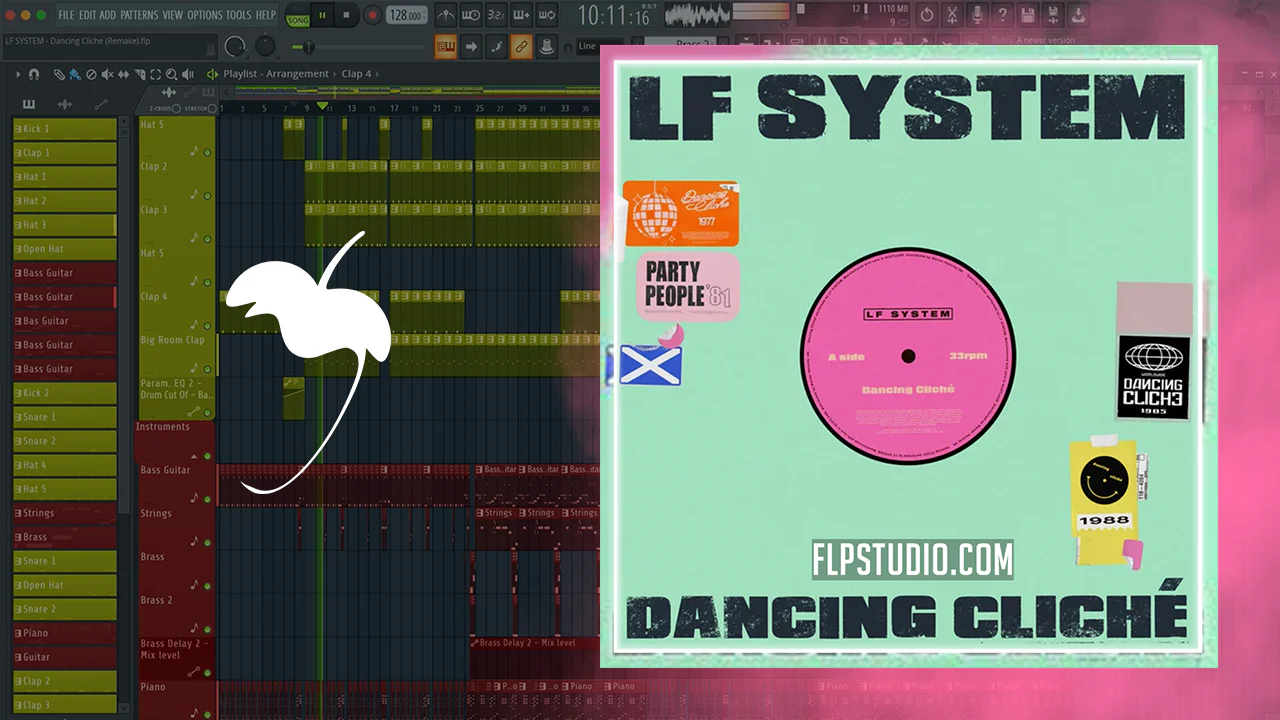The height and width of the screenshot is (720, 1280).
Task: Select the playback speaker tool
Action: coord(186,74)
